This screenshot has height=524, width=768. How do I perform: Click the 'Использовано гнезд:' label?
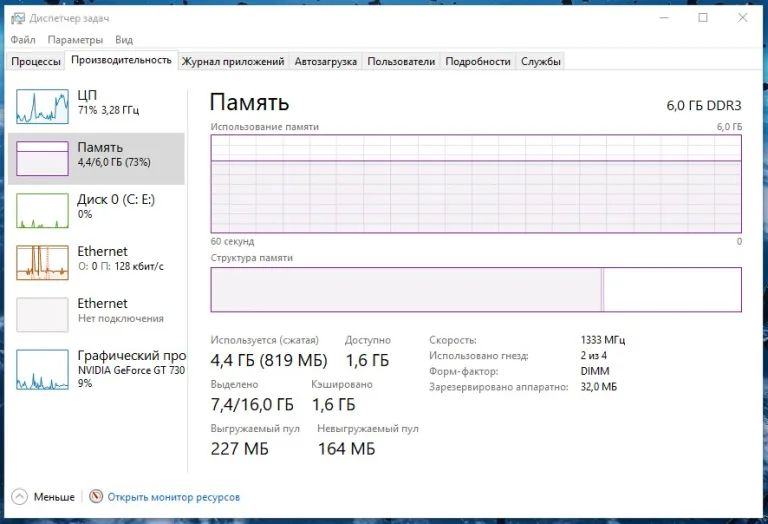click(479, 356)
